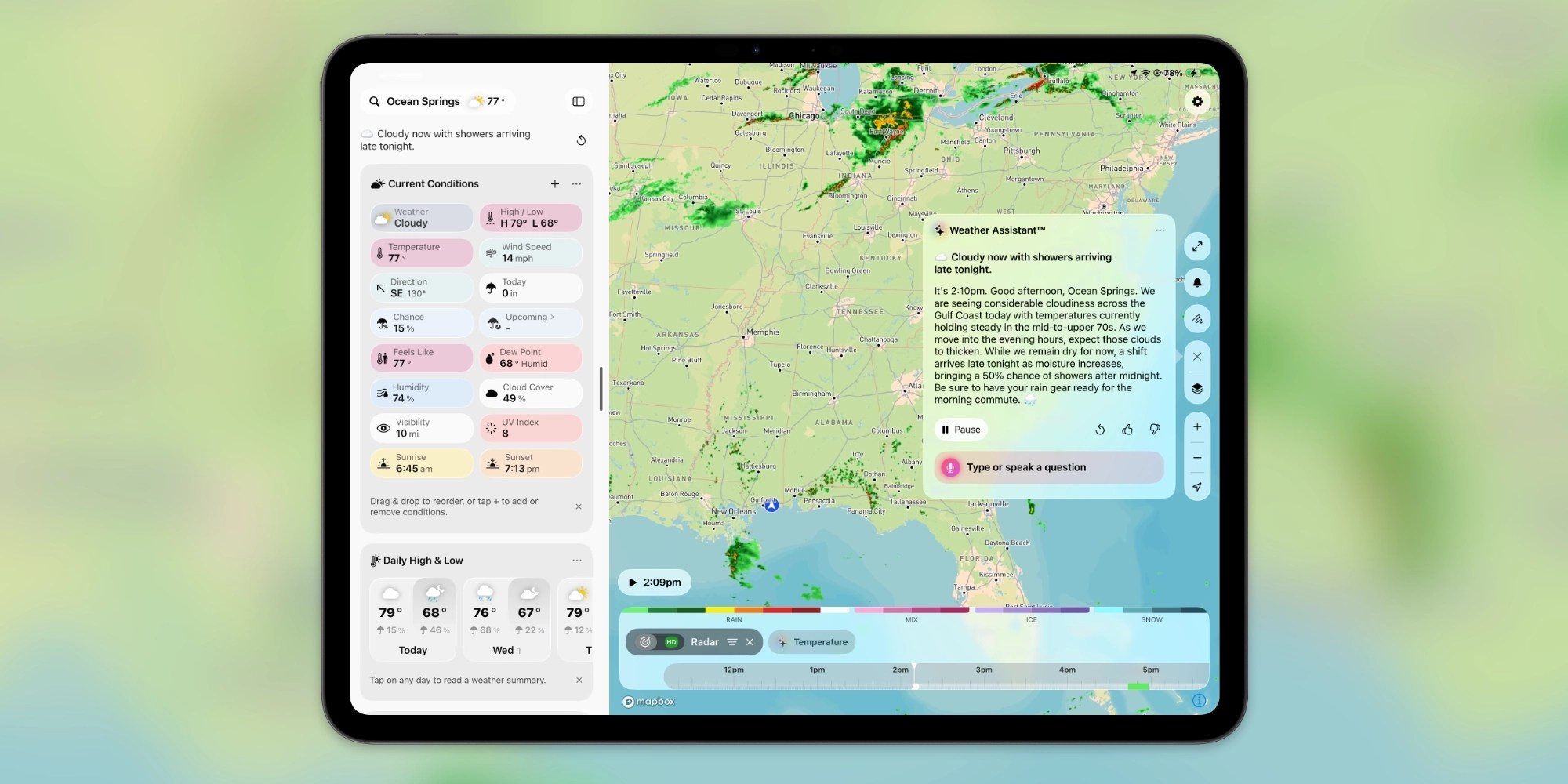
Task: Play the radar animation at 2:09pm
Action: [655, 583]
